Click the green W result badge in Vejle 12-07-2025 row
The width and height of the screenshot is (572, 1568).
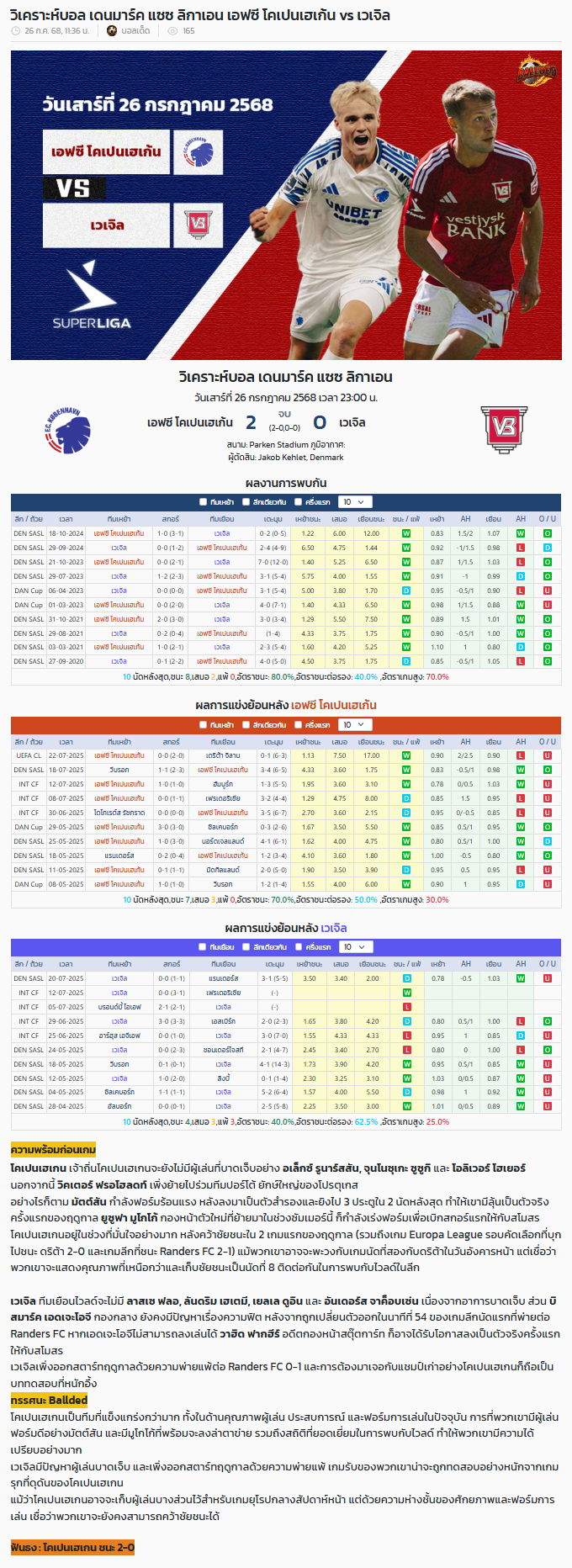(407, 993)
